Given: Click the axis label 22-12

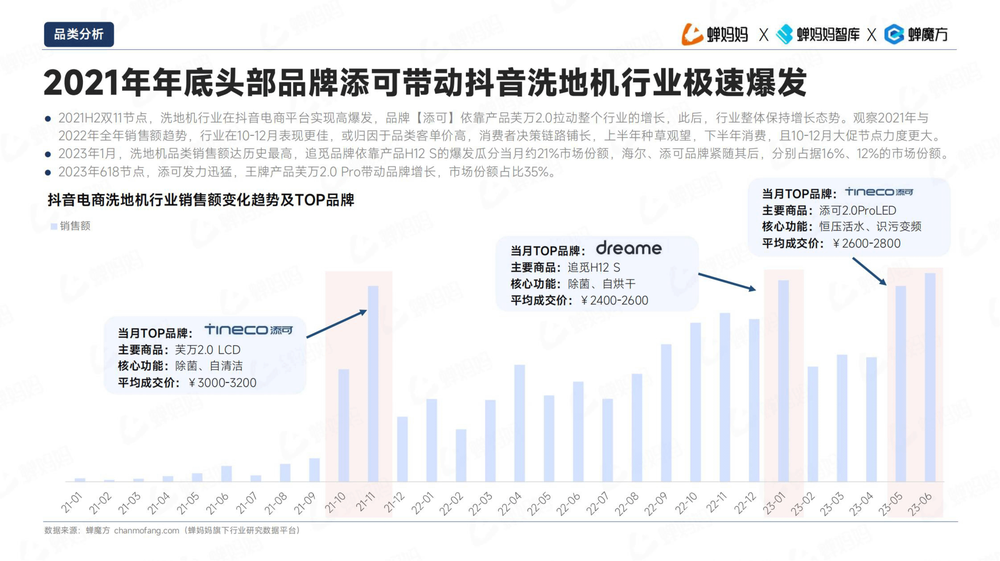Looking at the screenshot, I should pyautogui.click(x=746, y=503).
